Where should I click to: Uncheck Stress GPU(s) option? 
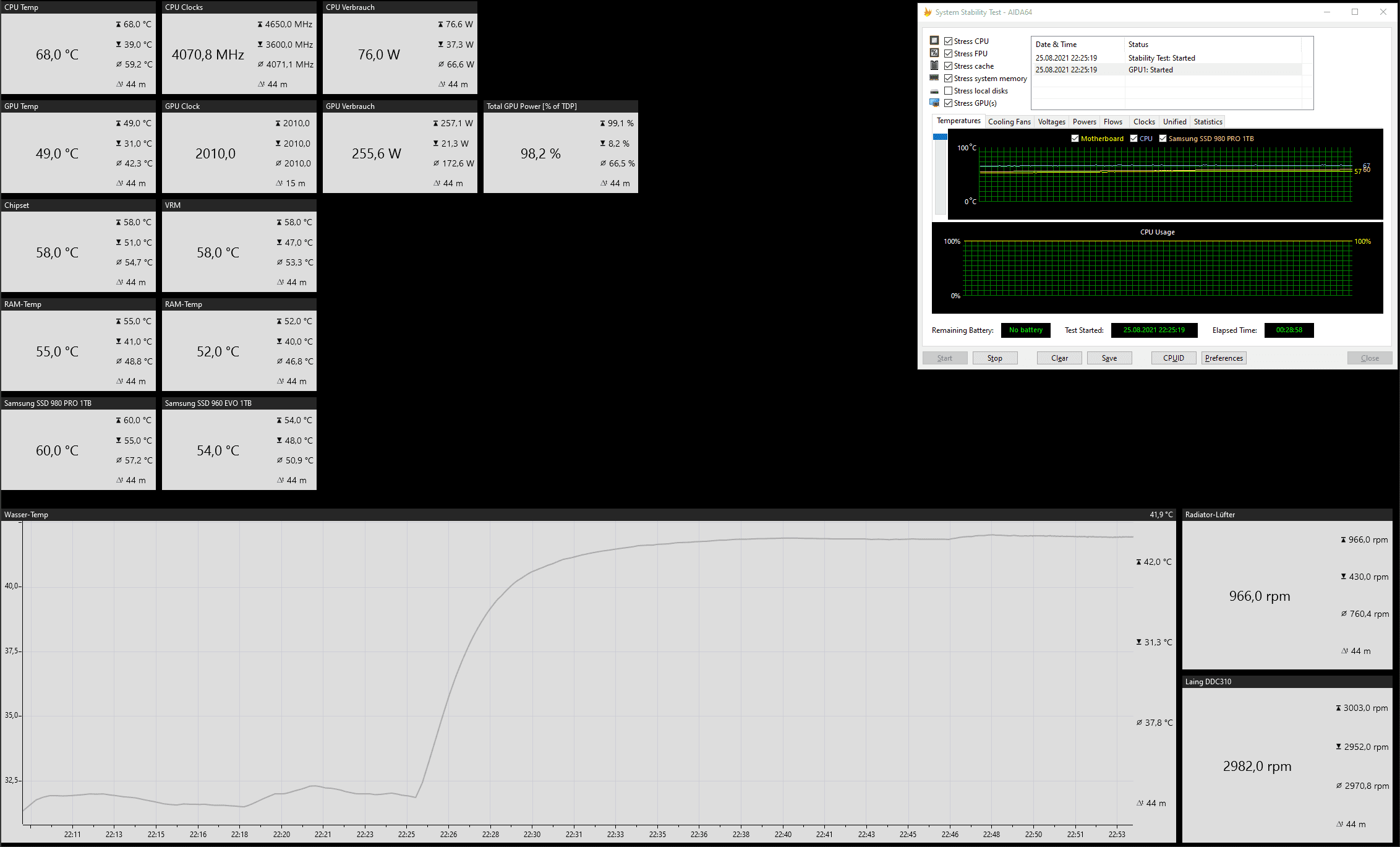[949, 103]
